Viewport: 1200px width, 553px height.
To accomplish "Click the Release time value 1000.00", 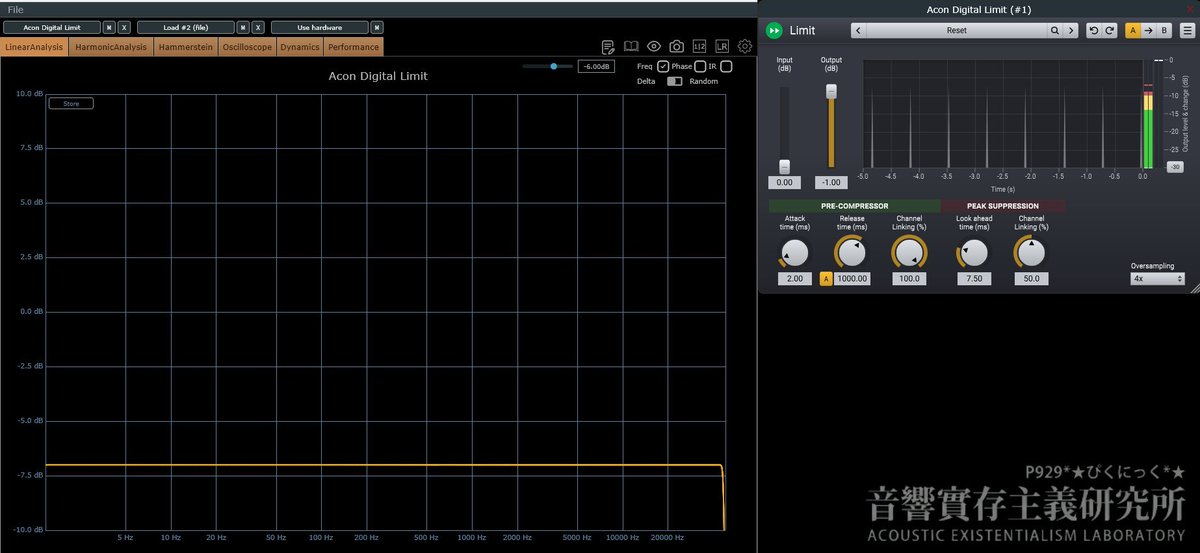I will (x=853, y=279).
